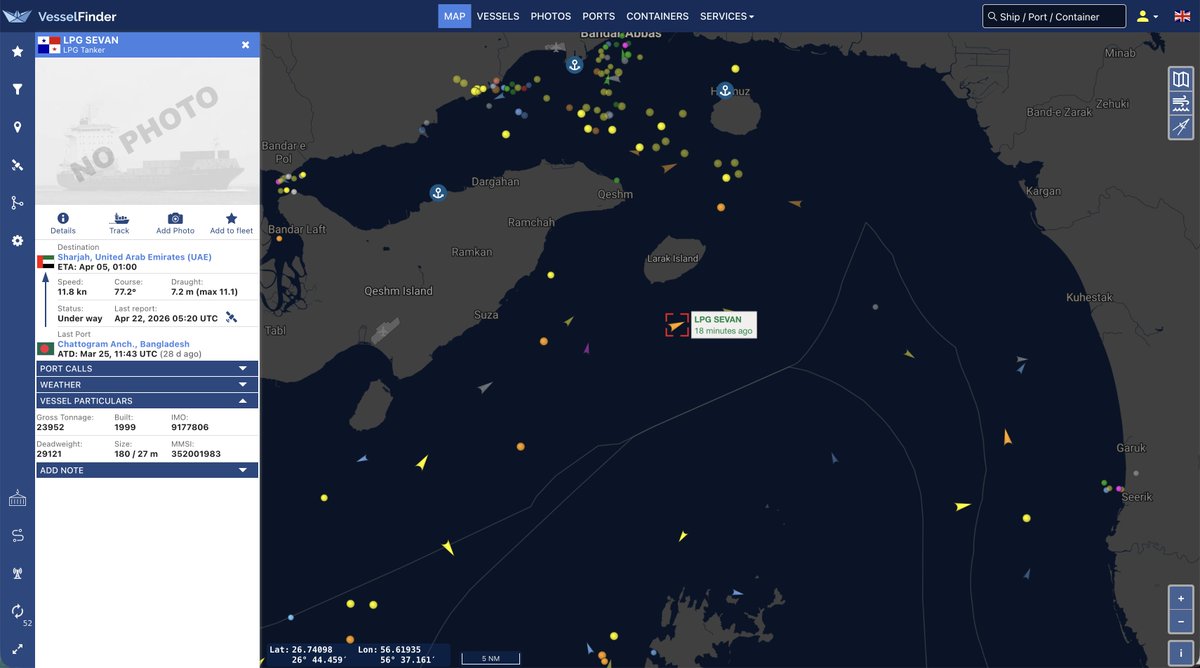Show vessel Track
This screenshot has height=668, width=1200.
[x=119, y=224]
